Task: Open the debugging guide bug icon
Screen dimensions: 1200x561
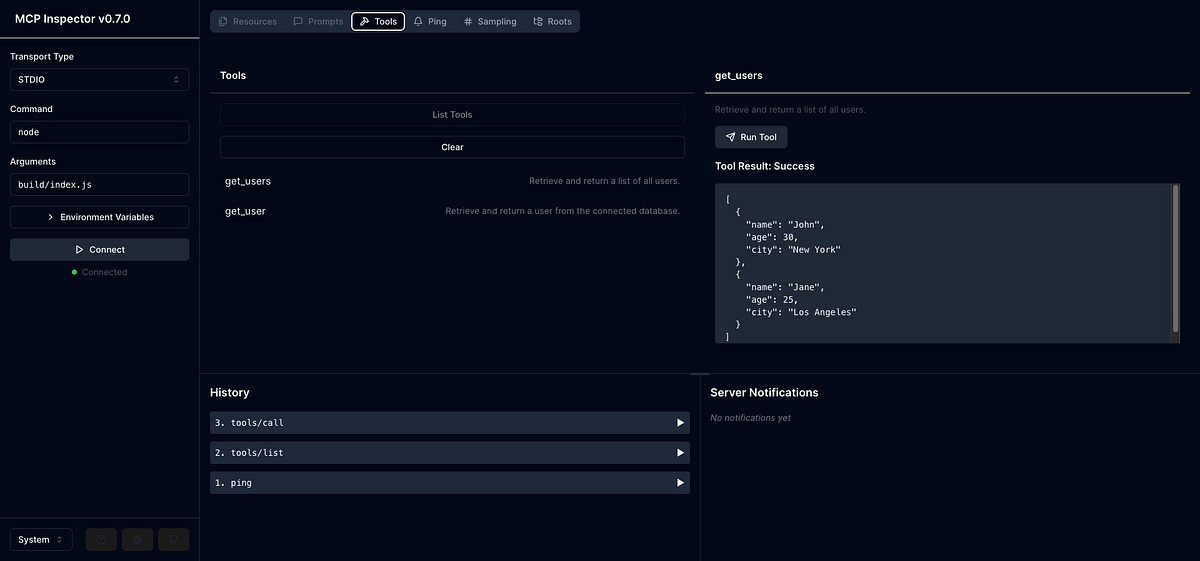Action: (x=138, y=540)
